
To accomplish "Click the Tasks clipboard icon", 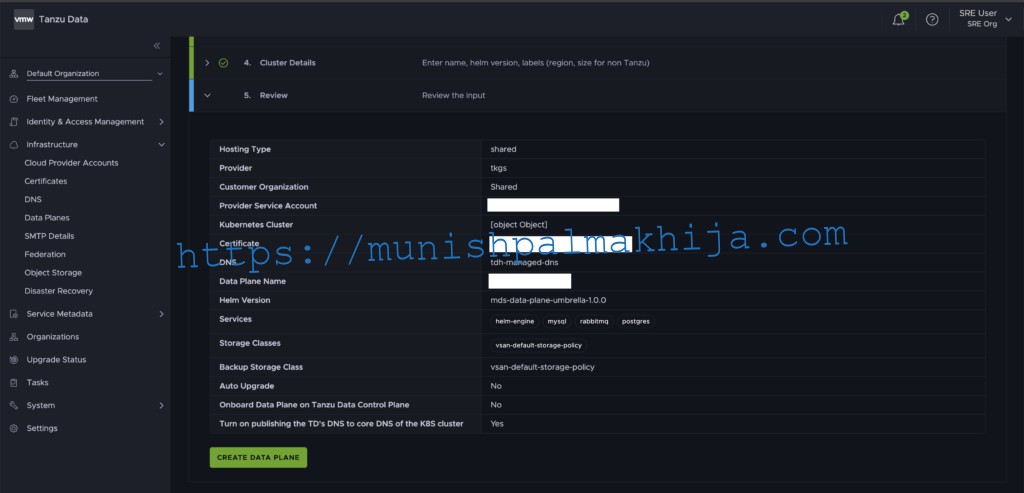I will (14, 383).
